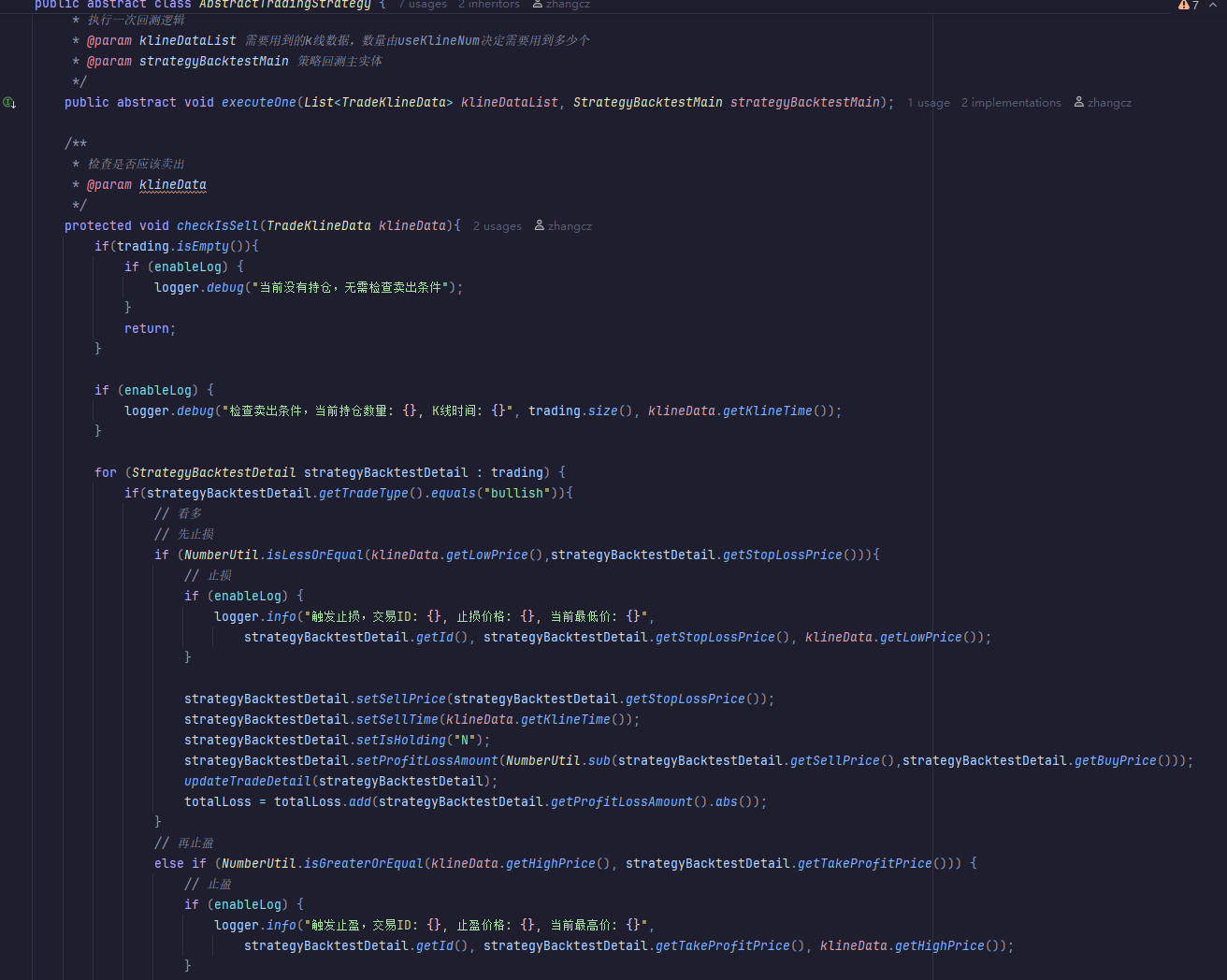Open the "2 implementations" inlay hint

coord(1011,103)
